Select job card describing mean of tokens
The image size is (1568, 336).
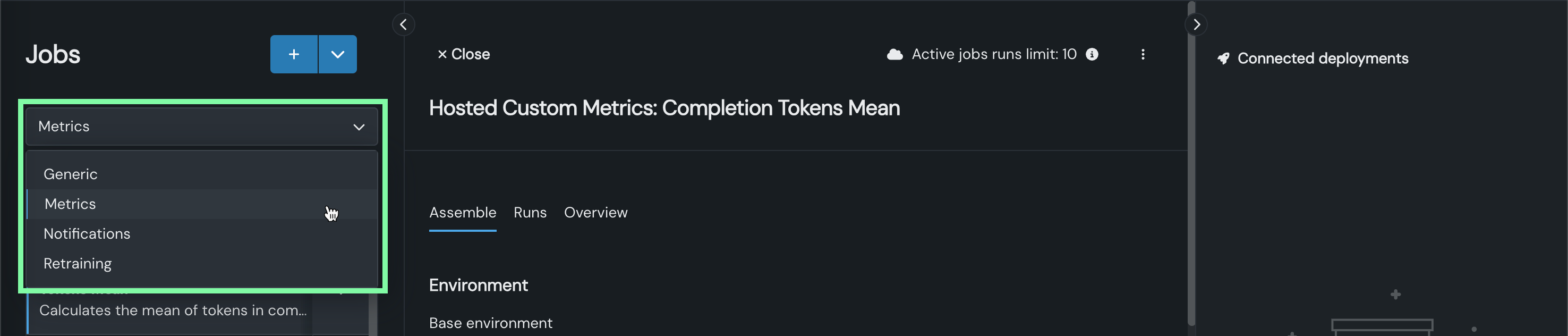click(x=173, y=311)
